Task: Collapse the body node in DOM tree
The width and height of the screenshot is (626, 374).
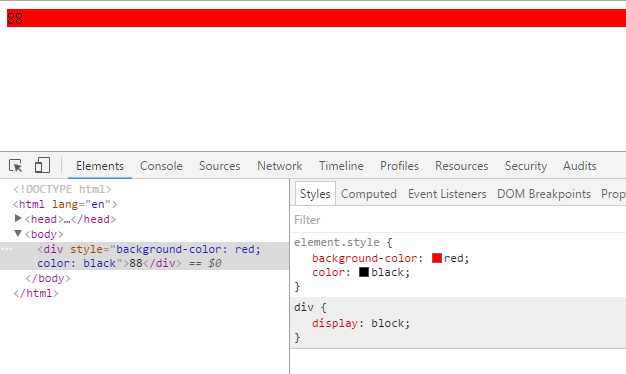Action: 18,233
